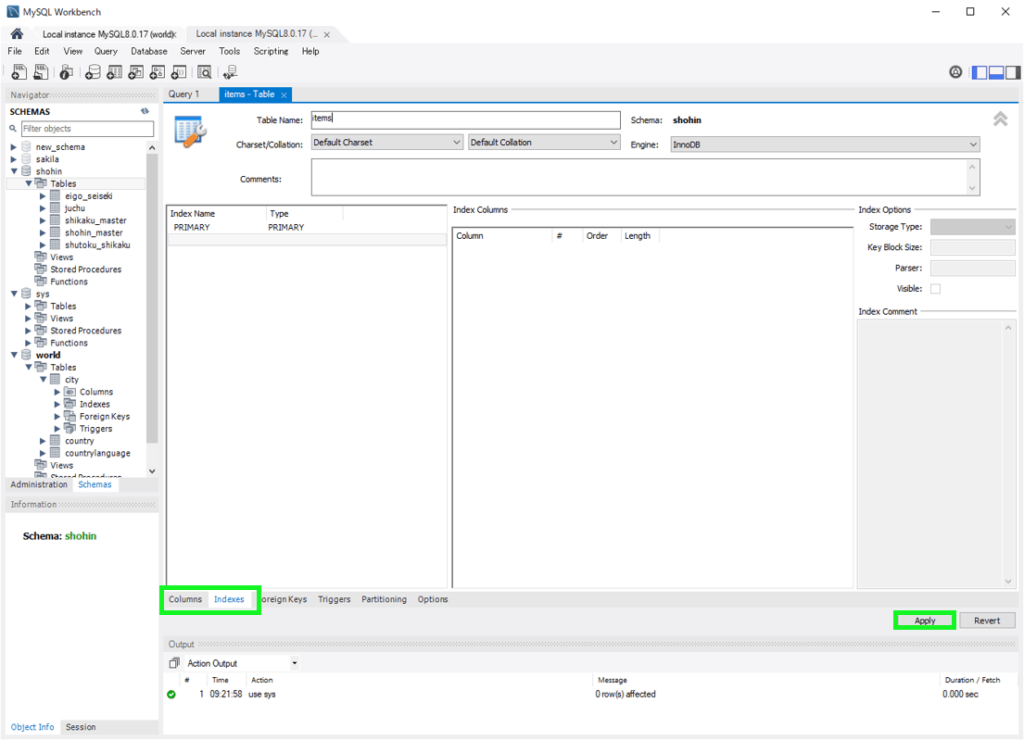This screenshot has height=740, width=1024.
Task: Refresh the SCHEMAS list icon
Action: (145, 111)
